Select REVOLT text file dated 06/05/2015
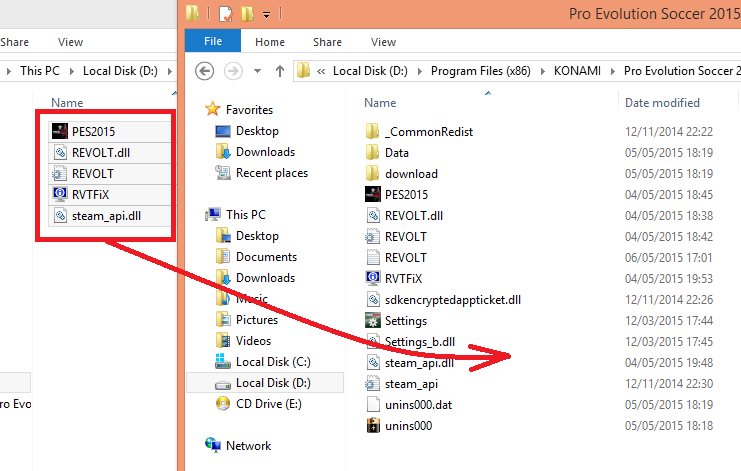Viewport: 741px width, 471px height. click(396, 257)
